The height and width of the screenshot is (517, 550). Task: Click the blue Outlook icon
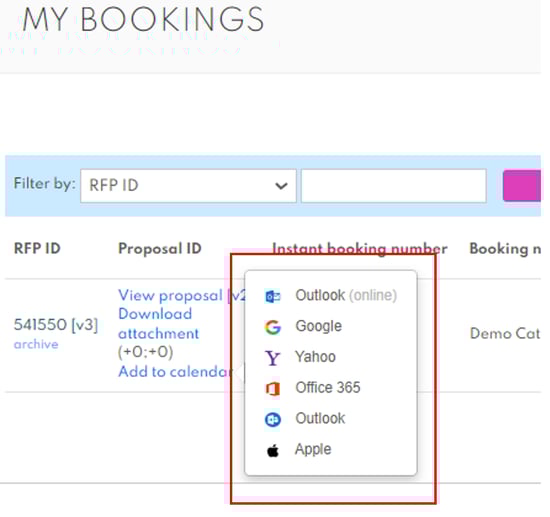coord(273,419)
